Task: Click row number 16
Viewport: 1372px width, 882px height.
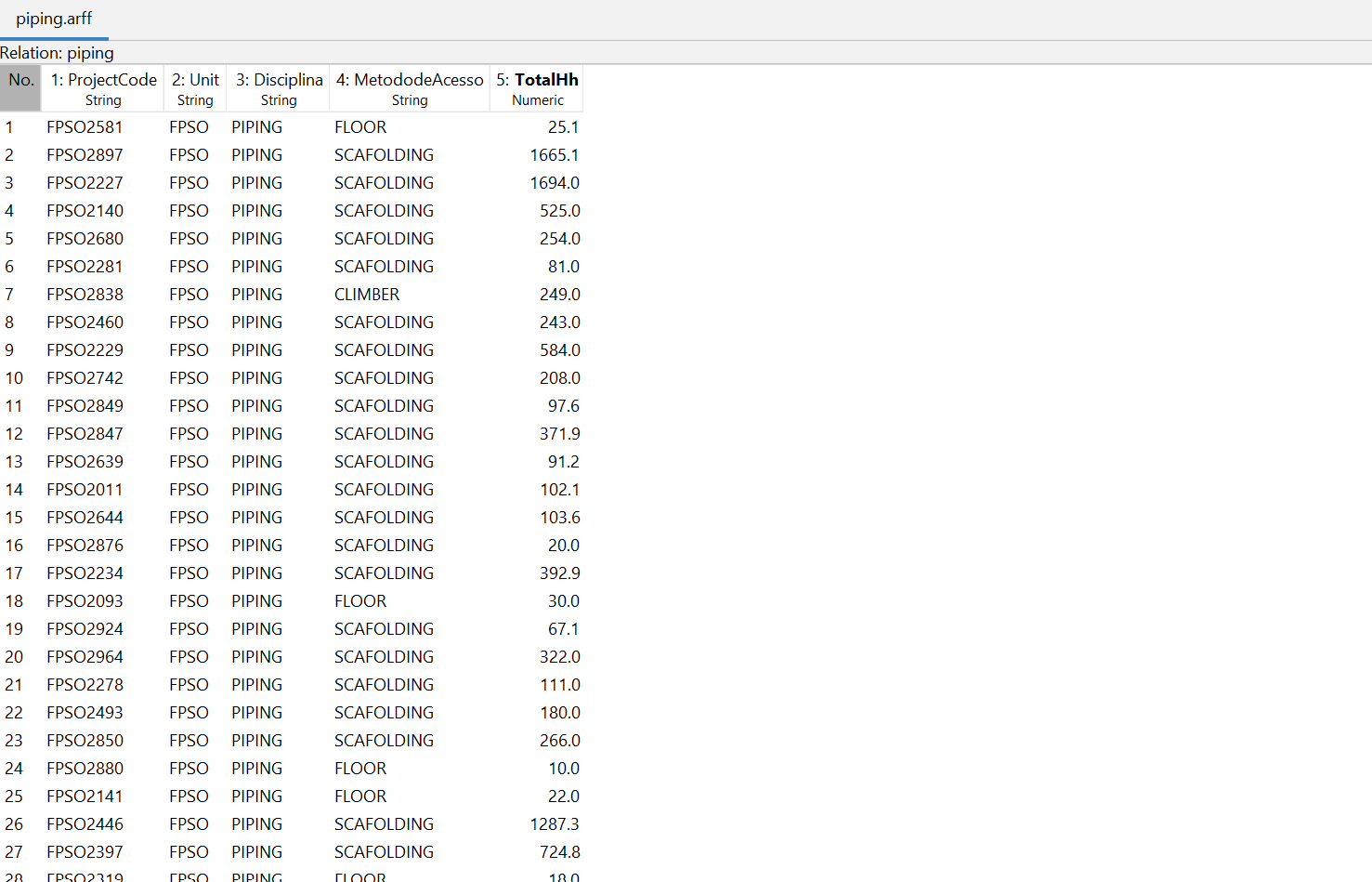Action: tap(14, 546)
